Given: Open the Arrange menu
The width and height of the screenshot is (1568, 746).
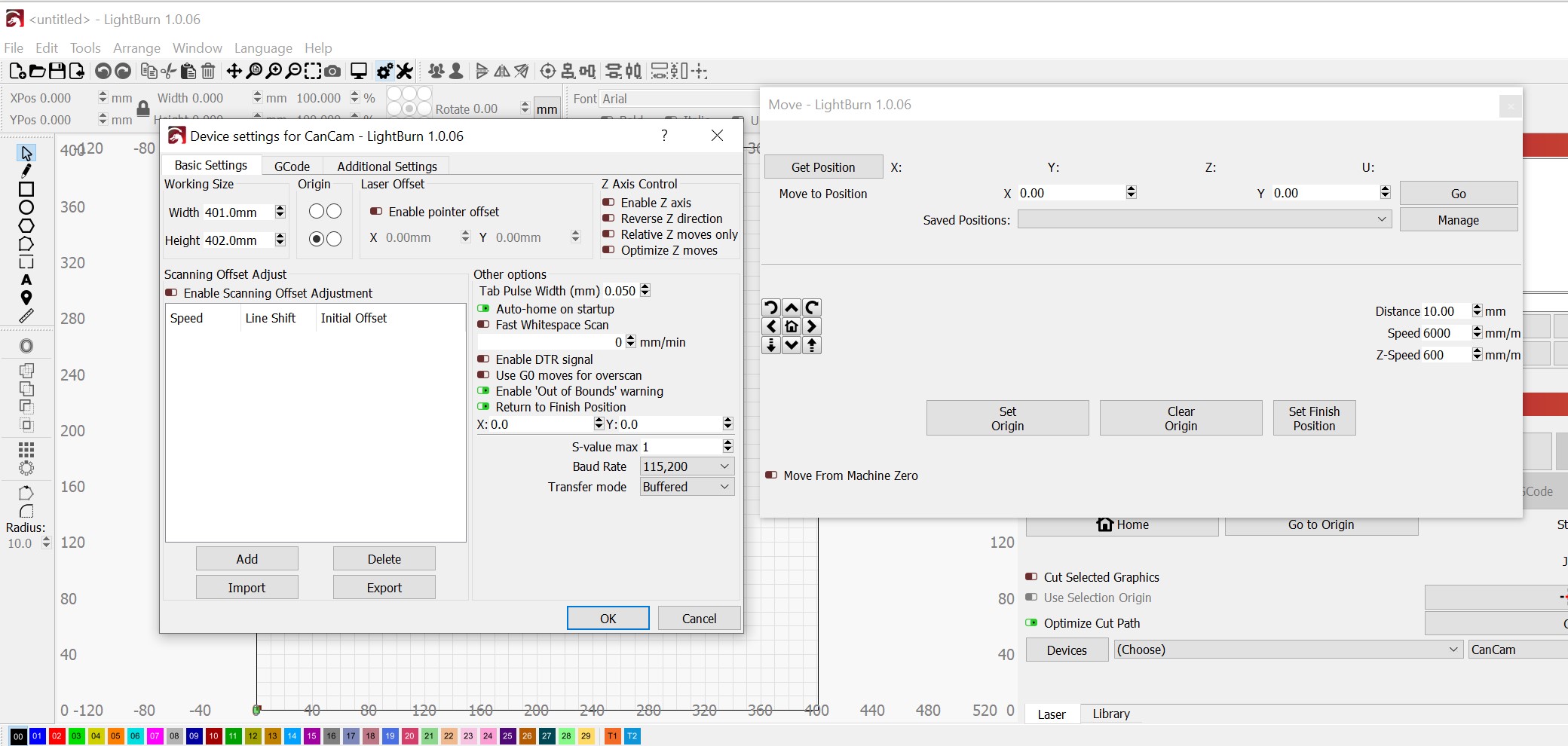Looking at the screenshot, I should 136,48.
